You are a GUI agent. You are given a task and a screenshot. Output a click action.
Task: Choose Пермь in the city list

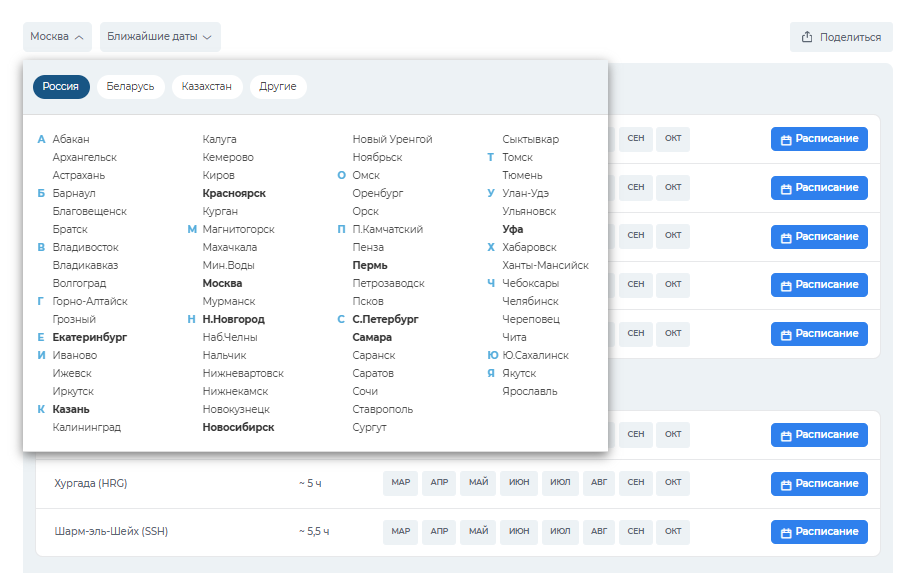370,265
